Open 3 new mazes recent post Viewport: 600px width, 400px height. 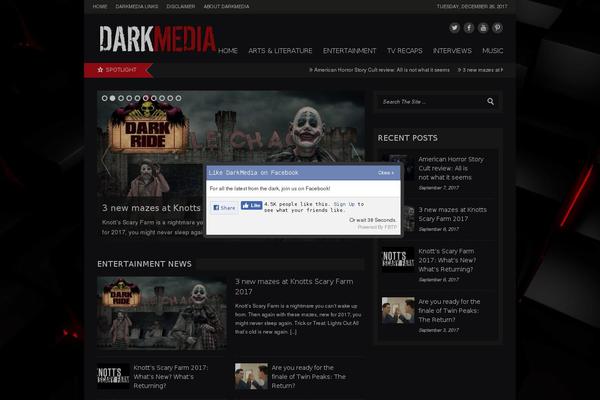[452, 214]
